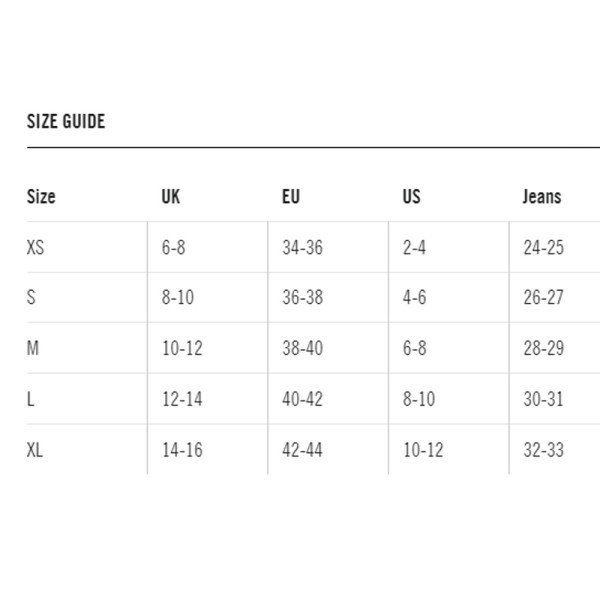
Task: Select the UK column header
Action: tap(171, 197)
